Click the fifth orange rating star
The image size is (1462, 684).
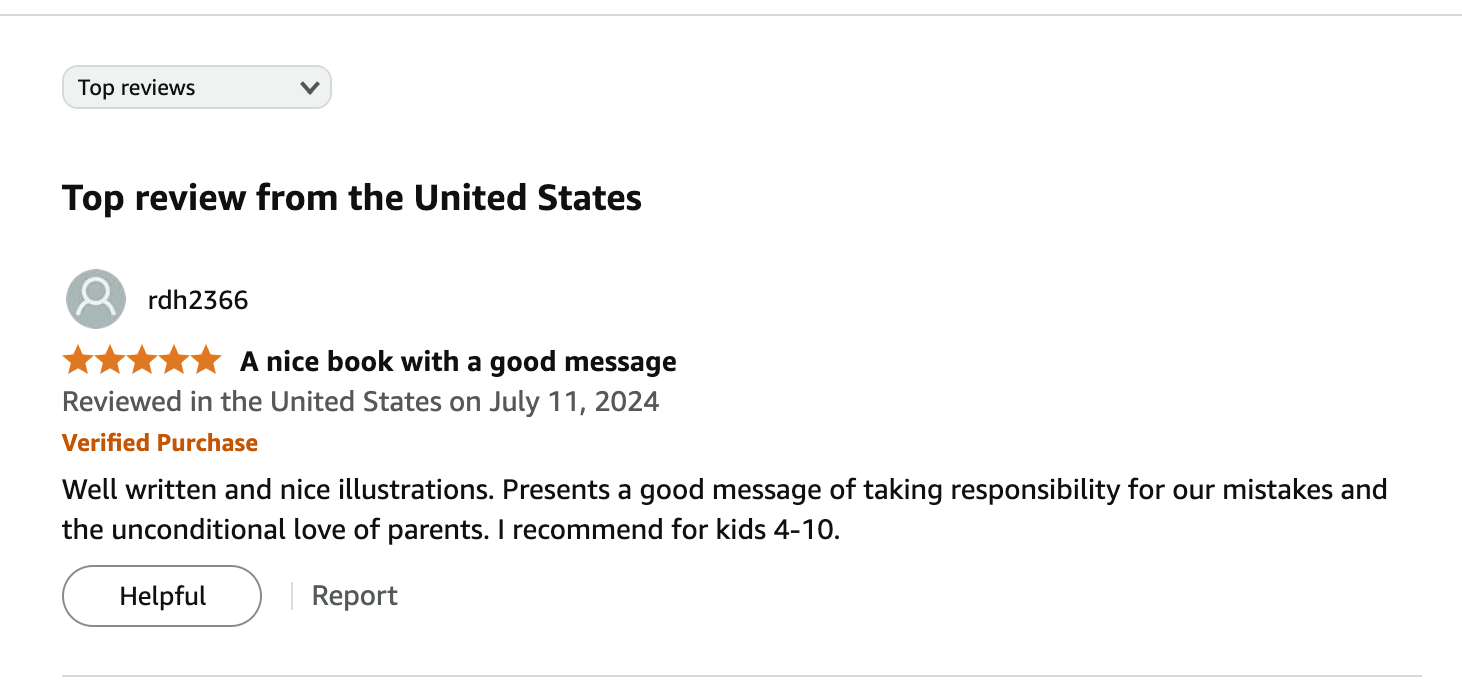(204, 360)
